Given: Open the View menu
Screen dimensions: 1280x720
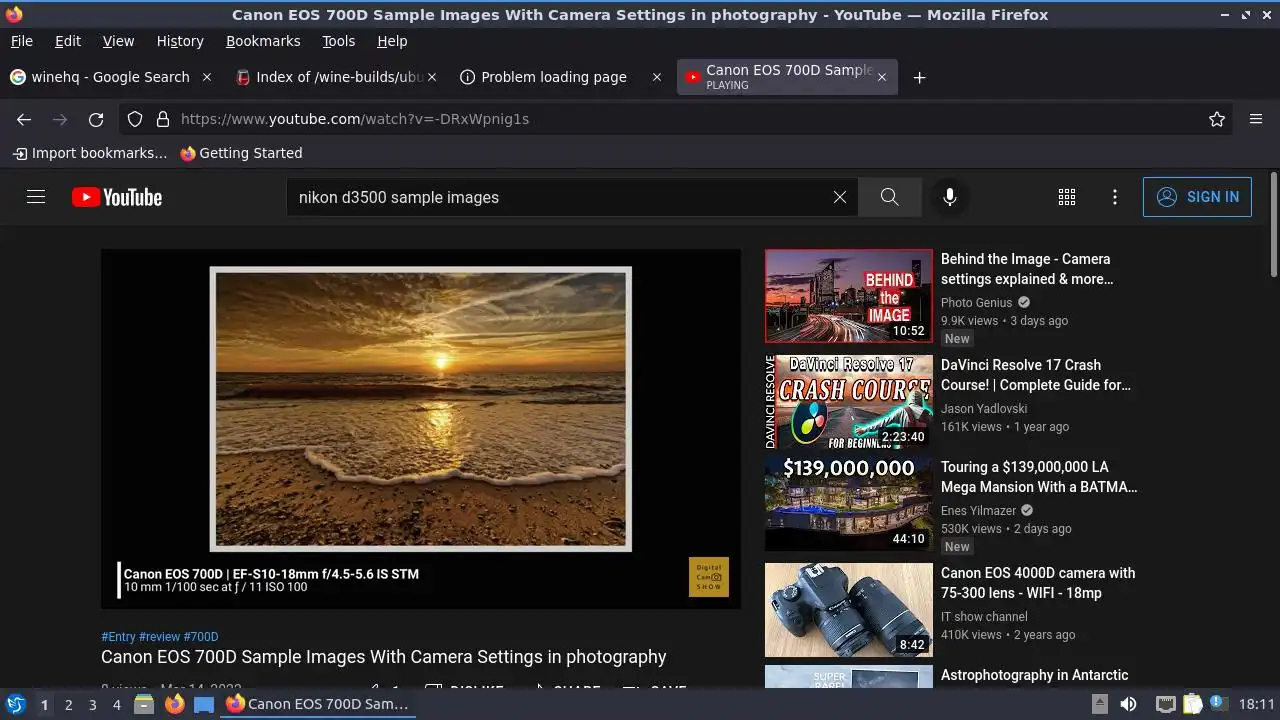Looking at the screenshot, I should click(118, 41).
